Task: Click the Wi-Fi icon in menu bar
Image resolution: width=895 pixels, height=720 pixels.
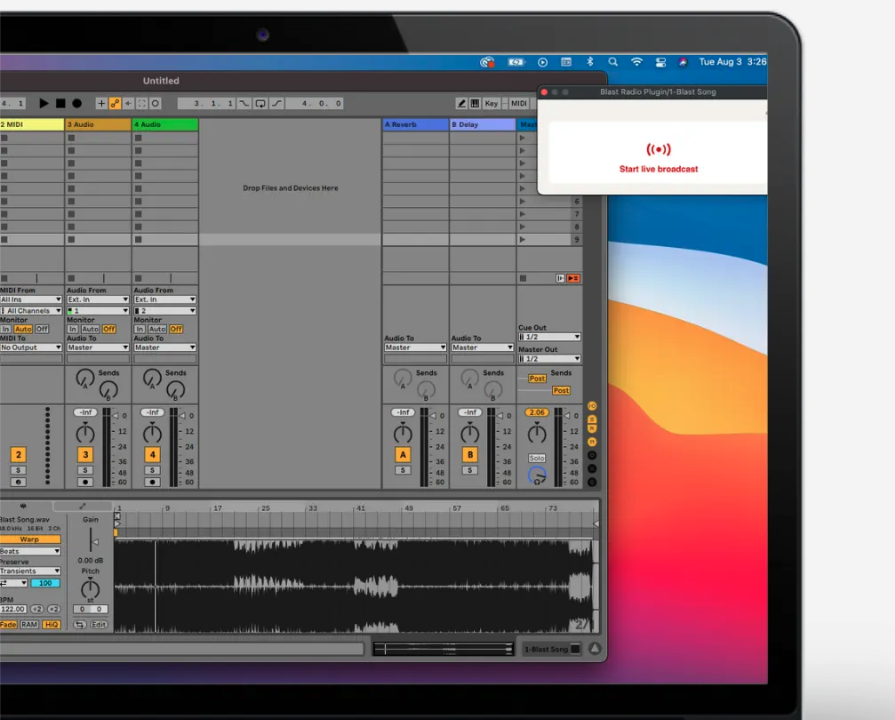Action: pos(636,62)
